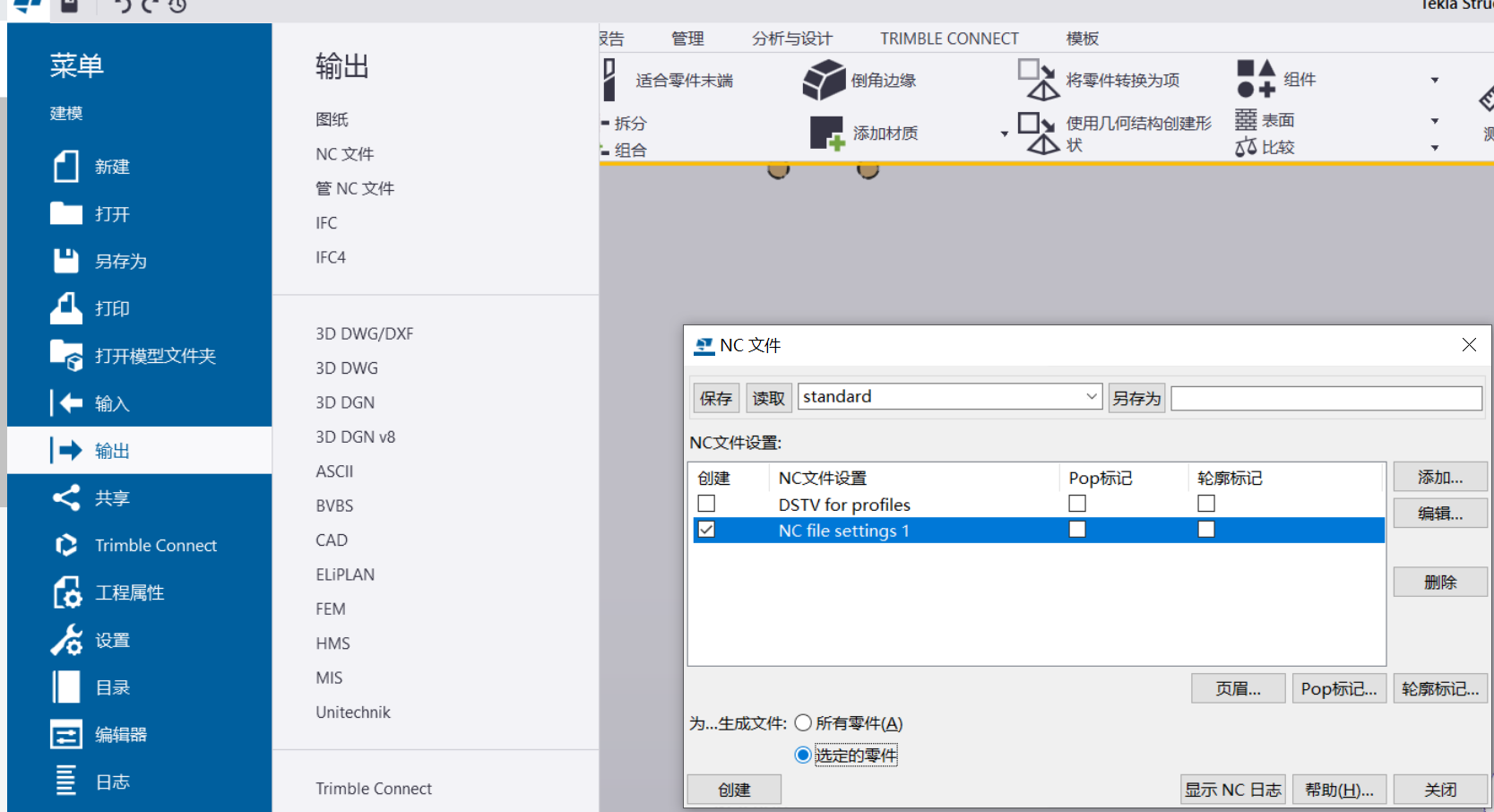This screenshot has height=812, width=1494.
Task: Select the 所有零件(A) radio button
Action: [x=803, y=722]
